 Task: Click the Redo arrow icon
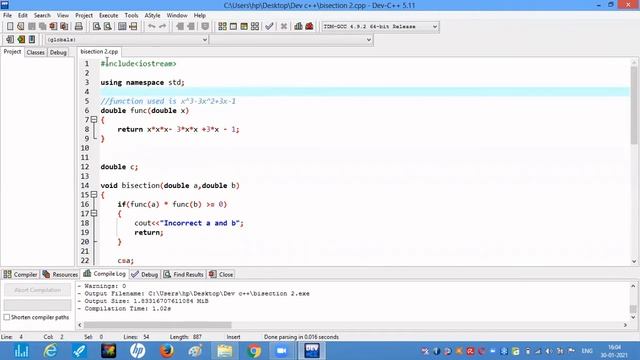coord(162,27)
